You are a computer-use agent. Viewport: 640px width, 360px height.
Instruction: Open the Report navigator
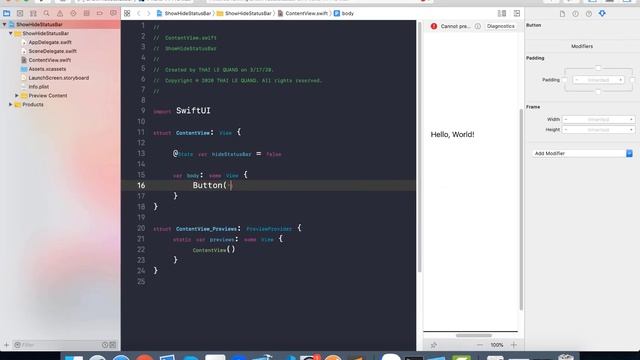coord(113,13)
